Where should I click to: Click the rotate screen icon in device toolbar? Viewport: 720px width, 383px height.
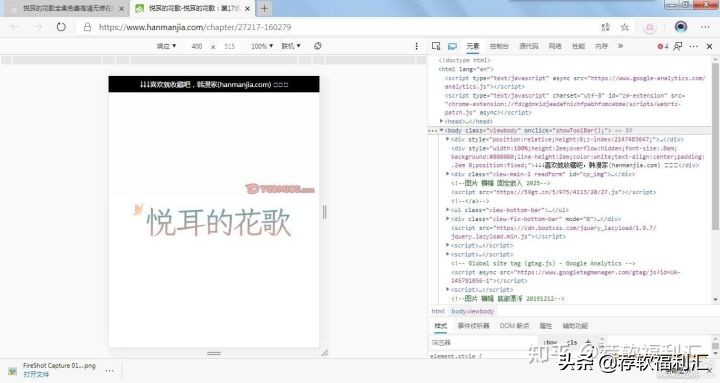click(317, 46)
